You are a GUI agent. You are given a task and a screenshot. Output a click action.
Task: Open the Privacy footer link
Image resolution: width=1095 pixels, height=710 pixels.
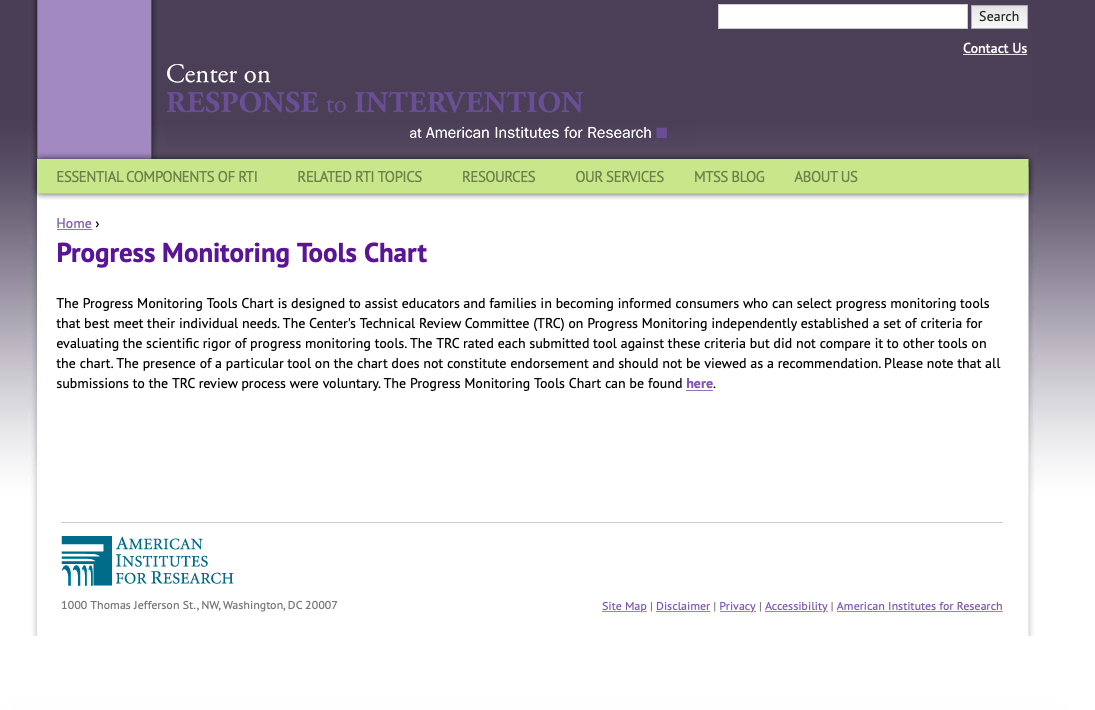pyautogui.click(x=737, y=606)
